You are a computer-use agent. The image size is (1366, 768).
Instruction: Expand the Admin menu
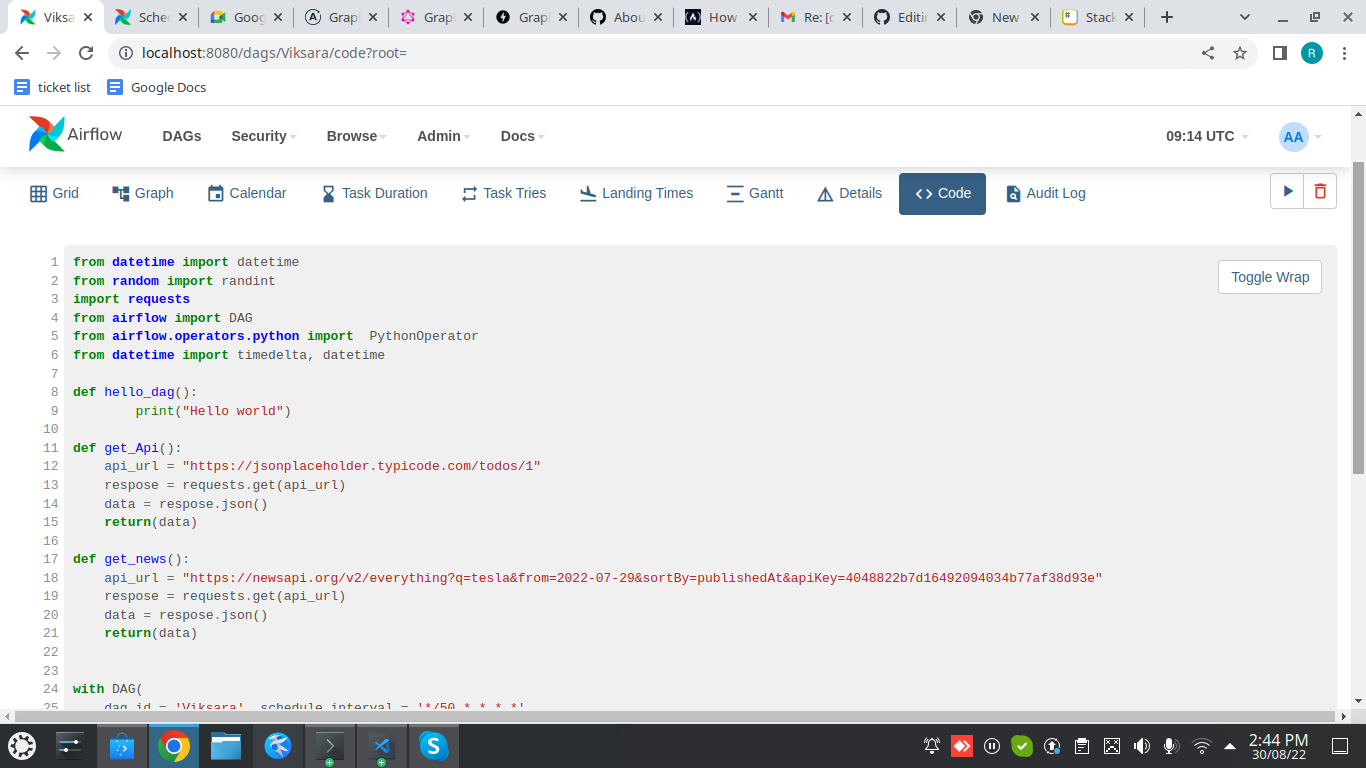(444, 136)
